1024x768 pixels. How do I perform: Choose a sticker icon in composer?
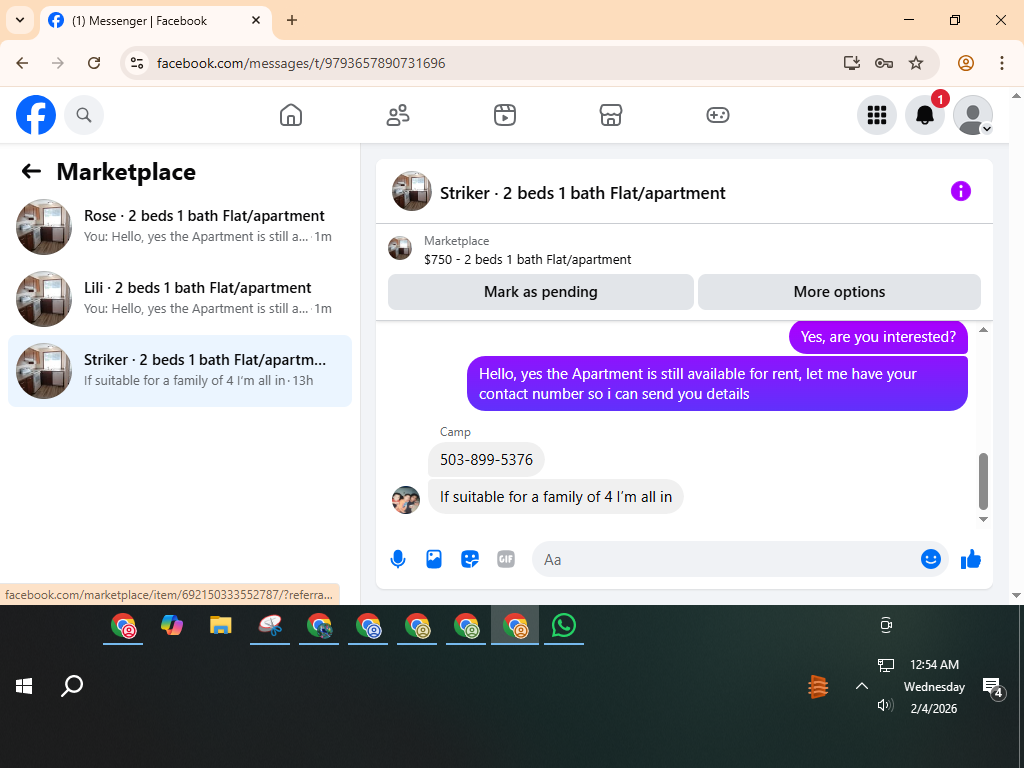[x=470, y=559]
